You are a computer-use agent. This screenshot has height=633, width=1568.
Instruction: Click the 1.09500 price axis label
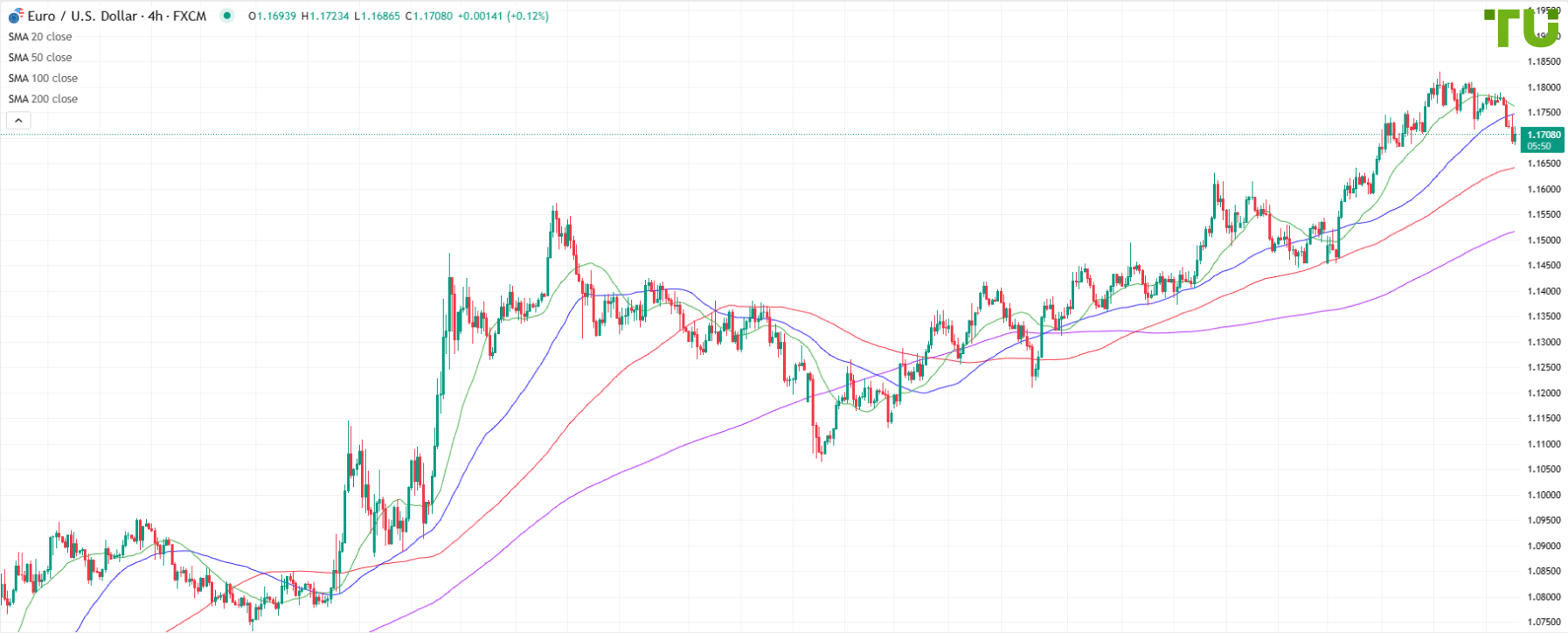[x=1544, y=520]
